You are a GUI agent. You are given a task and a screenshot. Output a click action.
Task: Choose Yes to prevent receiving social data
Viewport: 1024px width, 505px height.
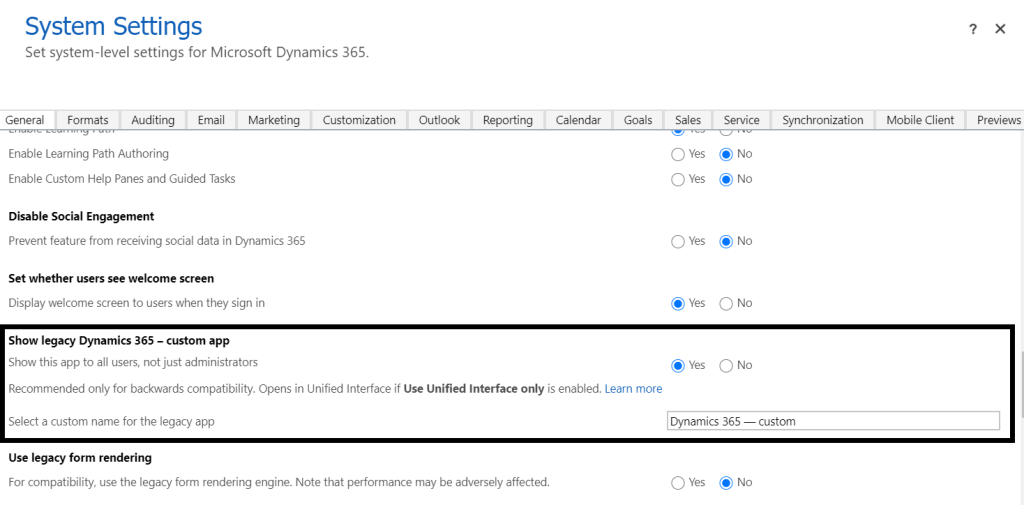click(679, 241)
